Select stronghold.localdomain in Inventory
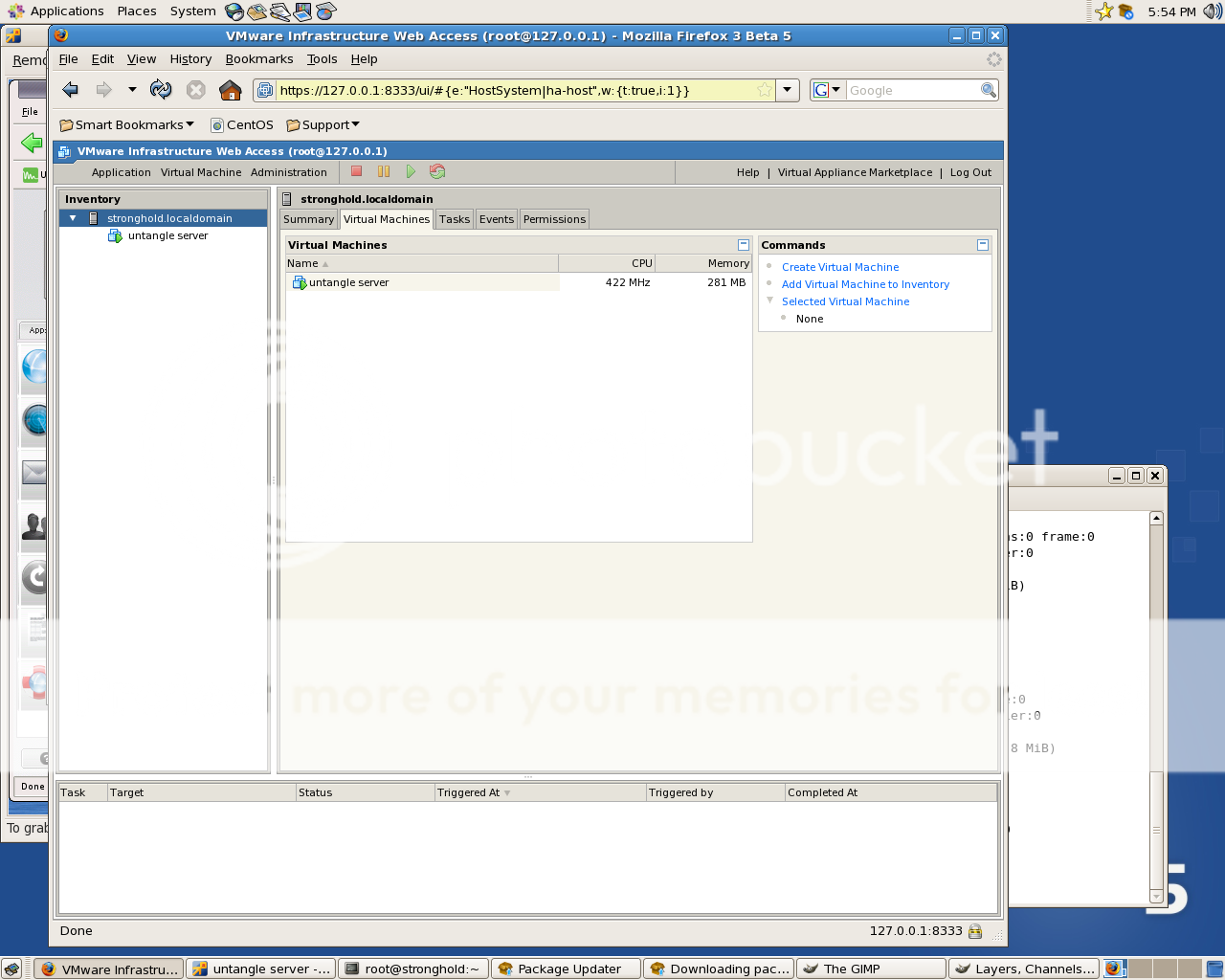The height and width of the screenshot is (980, 1225). tap(169, 218)
